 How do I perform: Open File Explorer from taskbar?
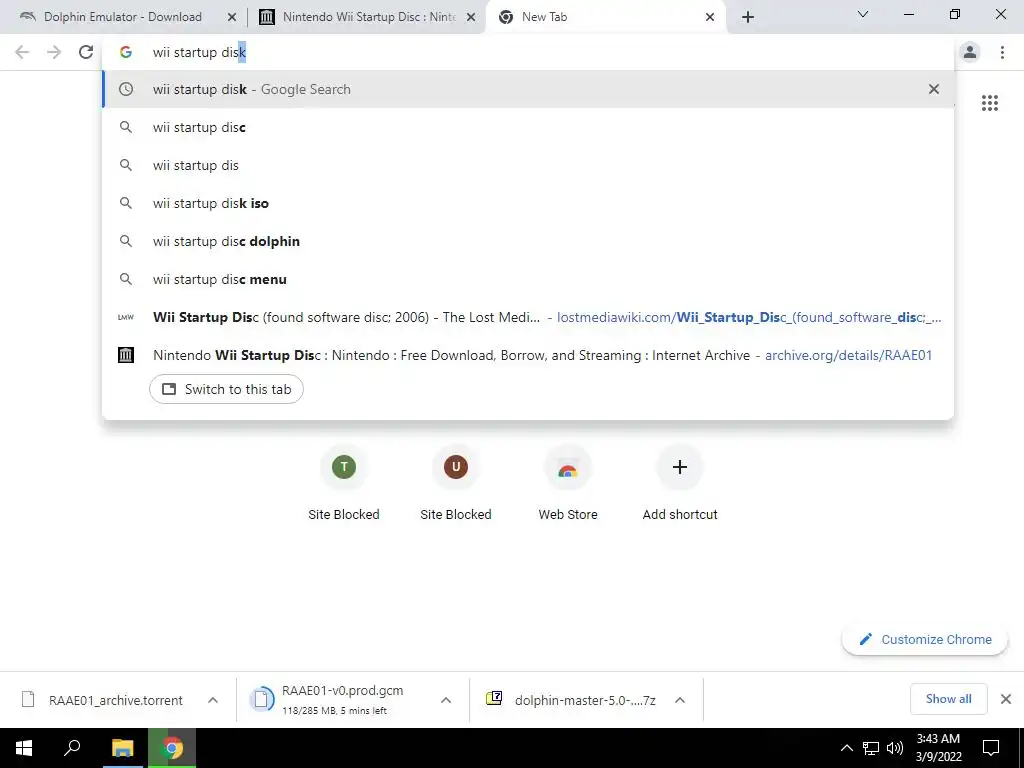[x=123, y=748]
